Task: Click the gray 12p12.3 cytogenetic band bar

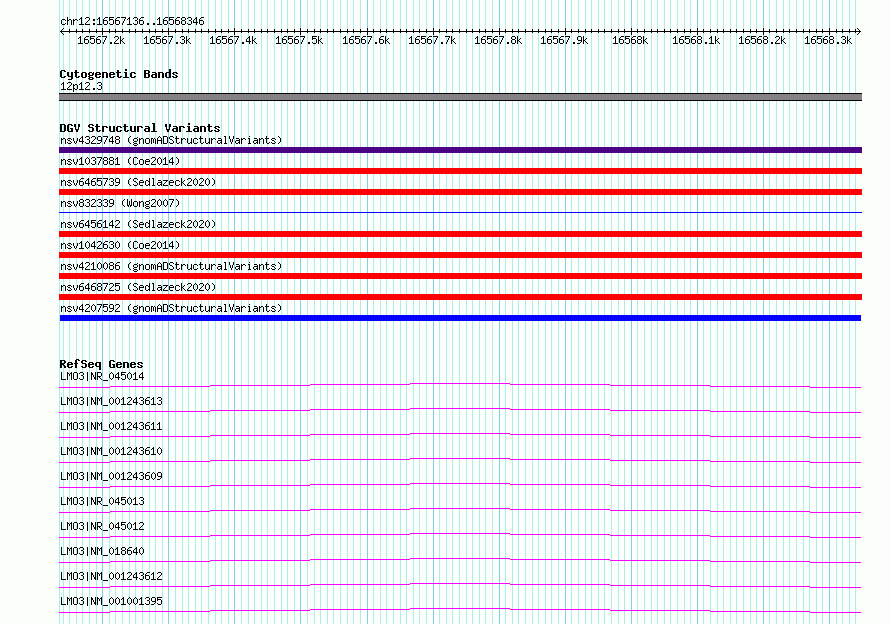Action: tap(460, 97)
